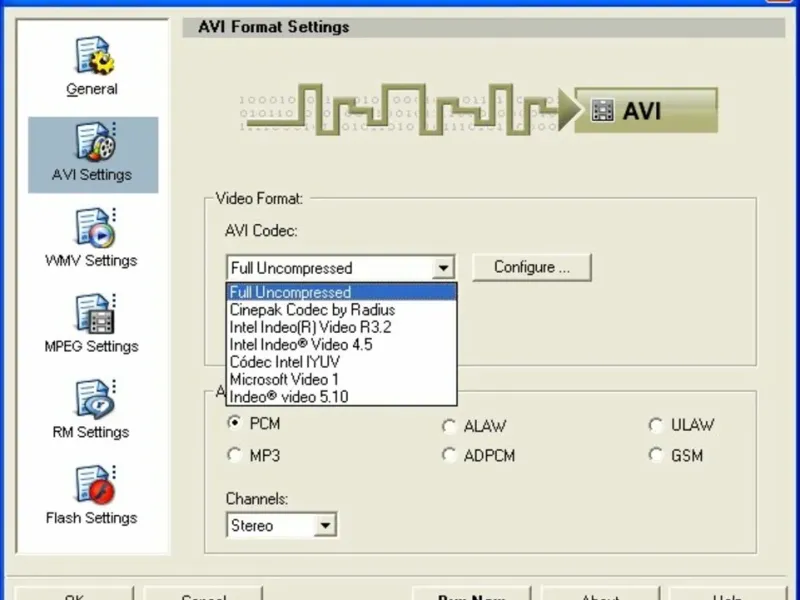Image resolution: width=800 pixels, height=600 pixels.
Task: Choose Cinepak Codec by Radius
Action: 341,310
